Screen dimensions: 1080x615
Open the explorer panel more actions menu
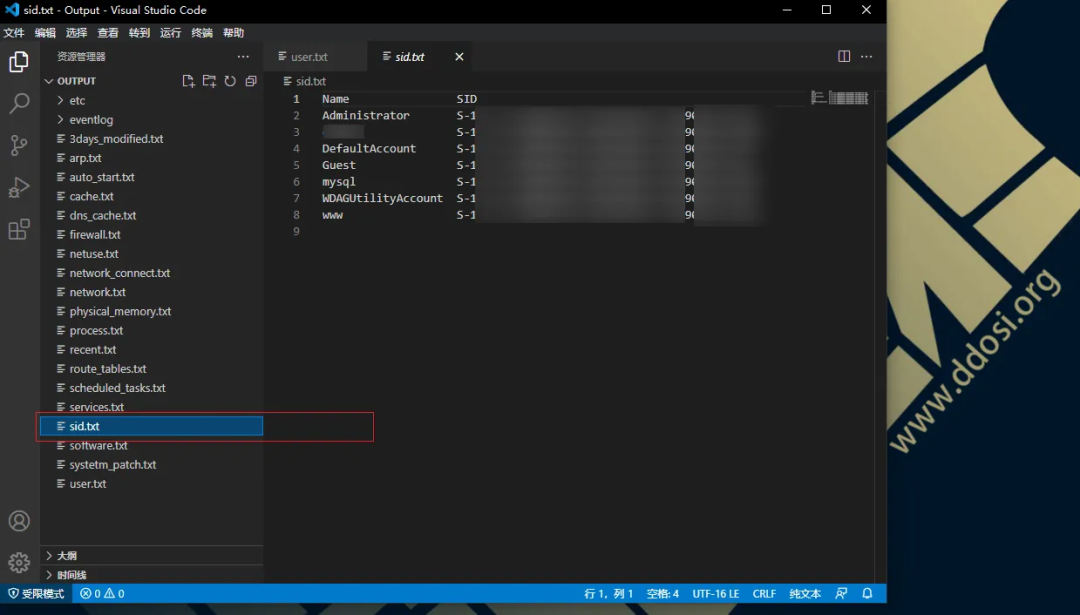pos(243,56)
